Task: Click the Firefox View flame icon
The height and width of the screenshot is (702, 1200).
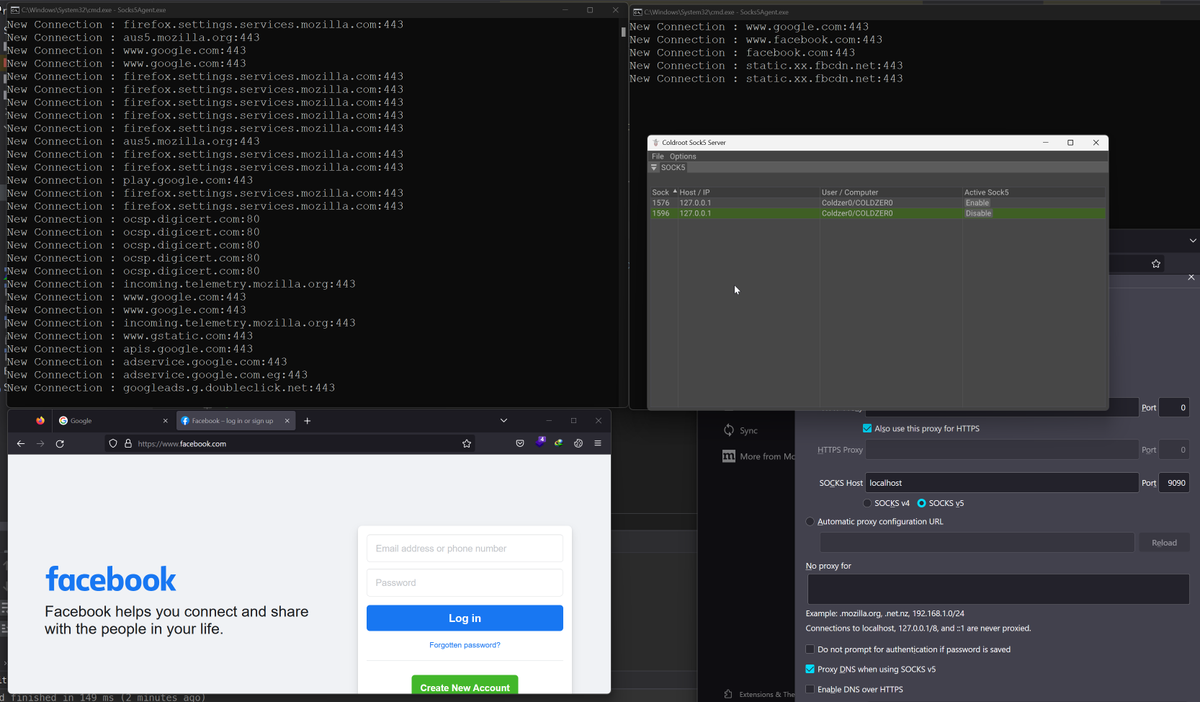Action: [x=40, y=420]
